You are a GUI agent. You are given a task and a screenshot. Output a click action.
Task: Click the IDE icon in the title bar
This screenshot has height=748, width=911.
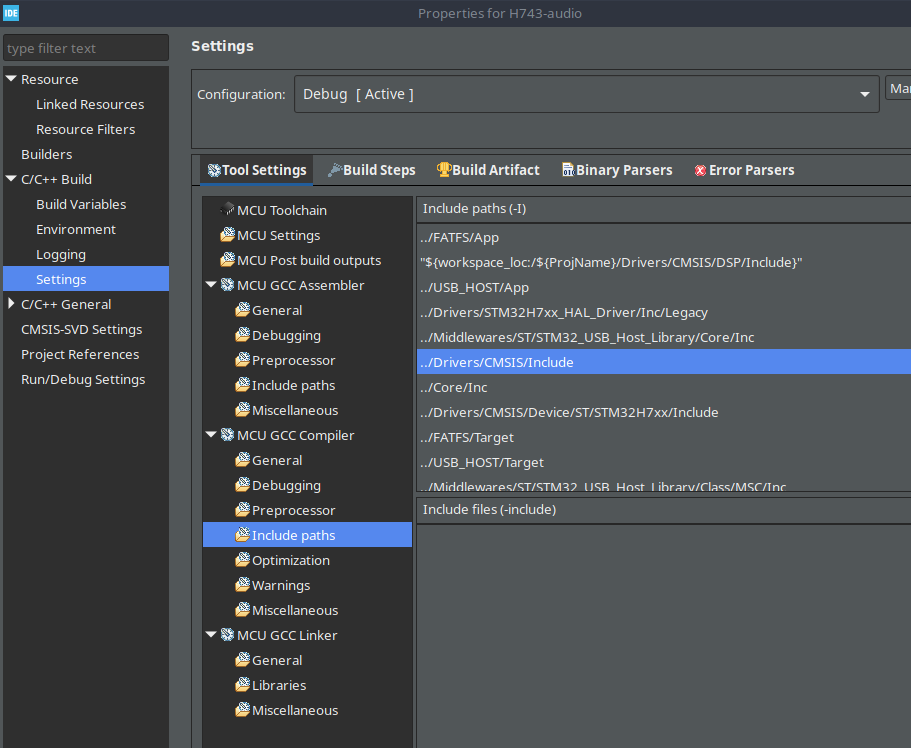[x=12, y=13]
